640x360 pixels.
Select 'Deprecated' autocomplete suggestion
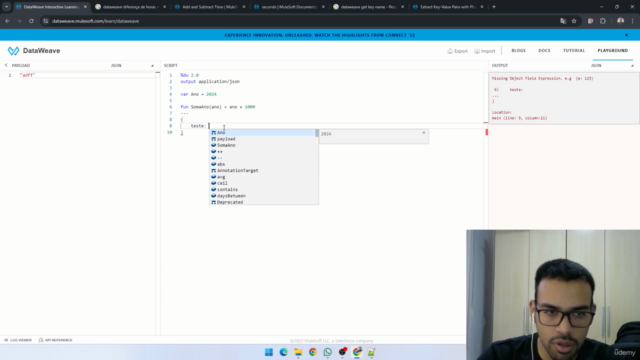(263, 202)
